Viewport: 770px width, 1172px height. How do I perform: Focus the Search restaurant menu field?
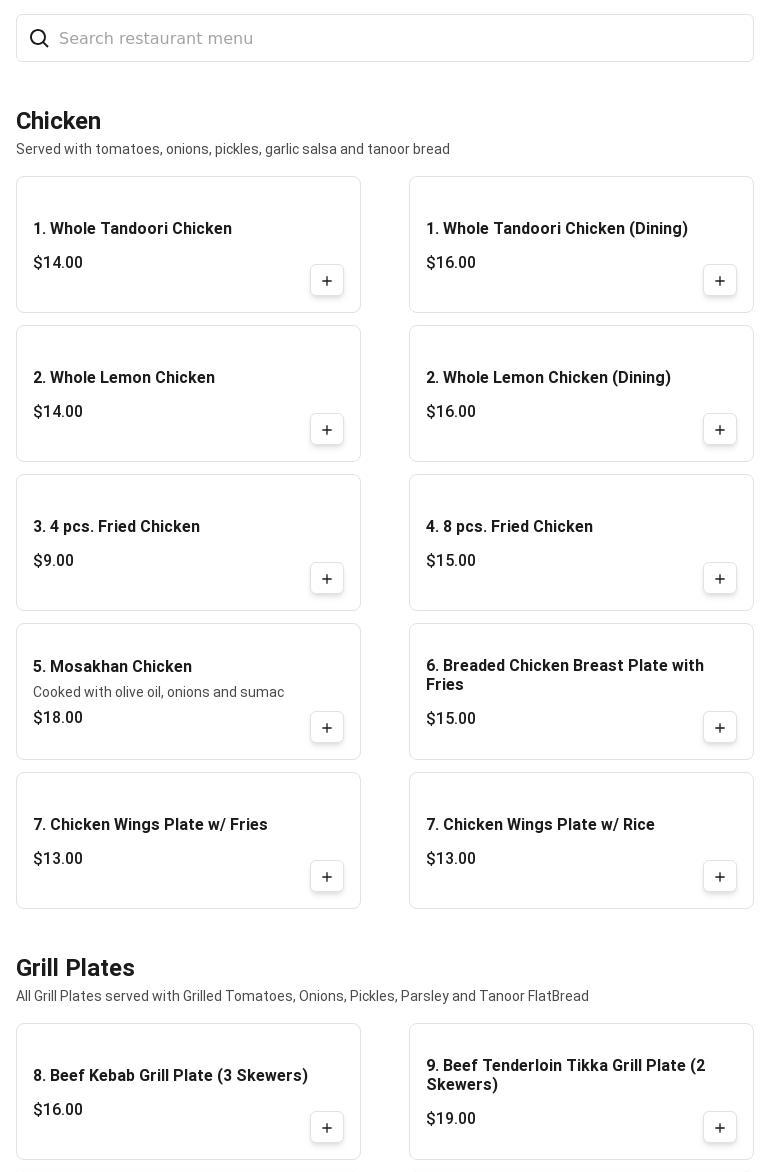384,38
